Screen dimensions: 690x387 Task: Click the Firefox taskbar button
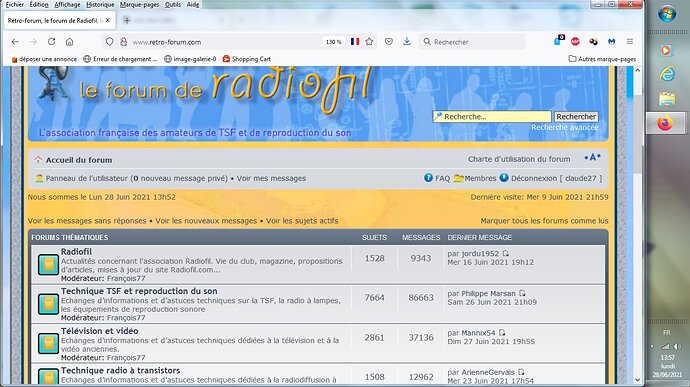point(665,123)
